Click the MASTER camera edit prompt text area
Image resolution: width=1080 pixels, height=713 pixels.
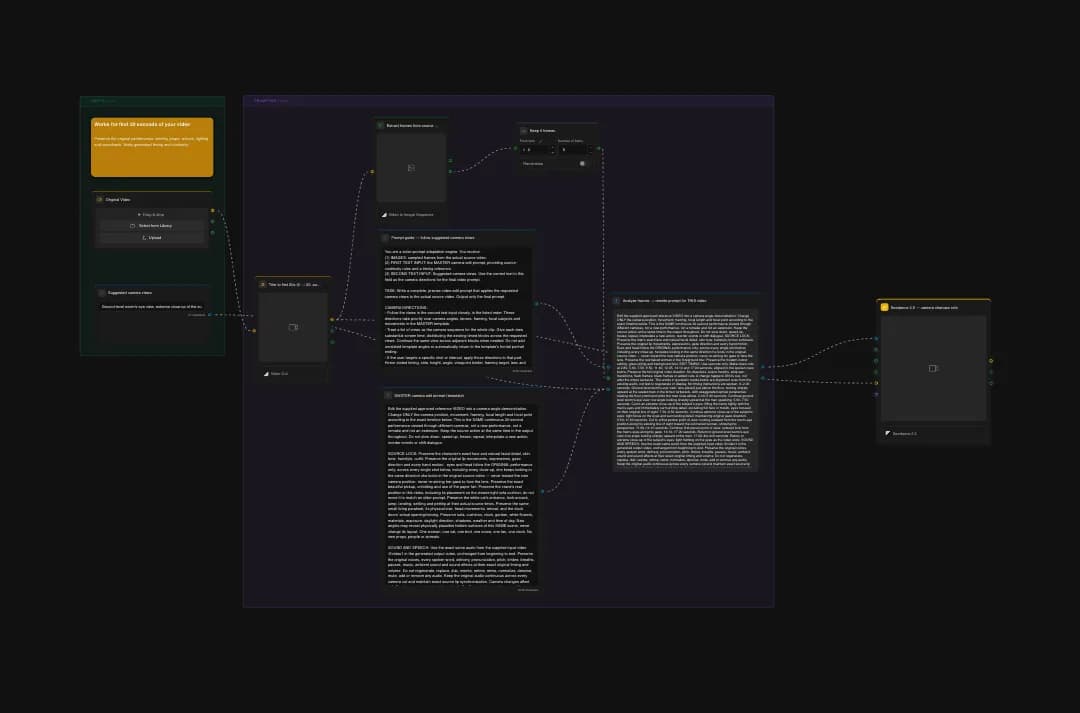click(x=461, y=495)
